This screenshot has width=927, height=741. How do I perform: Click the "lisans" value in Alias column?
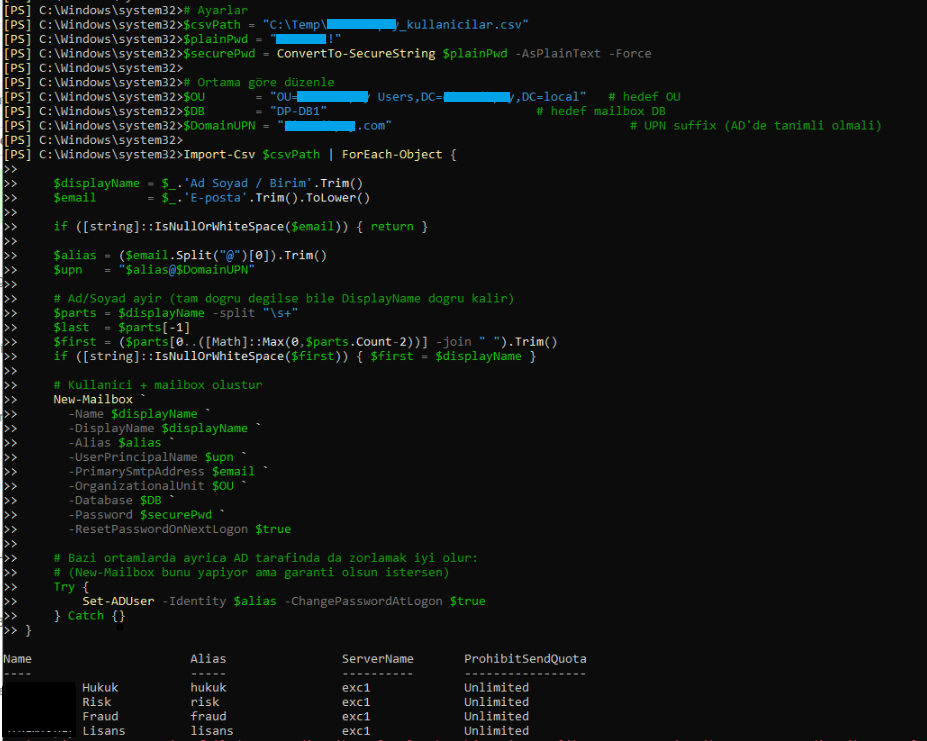coord(211,731)
